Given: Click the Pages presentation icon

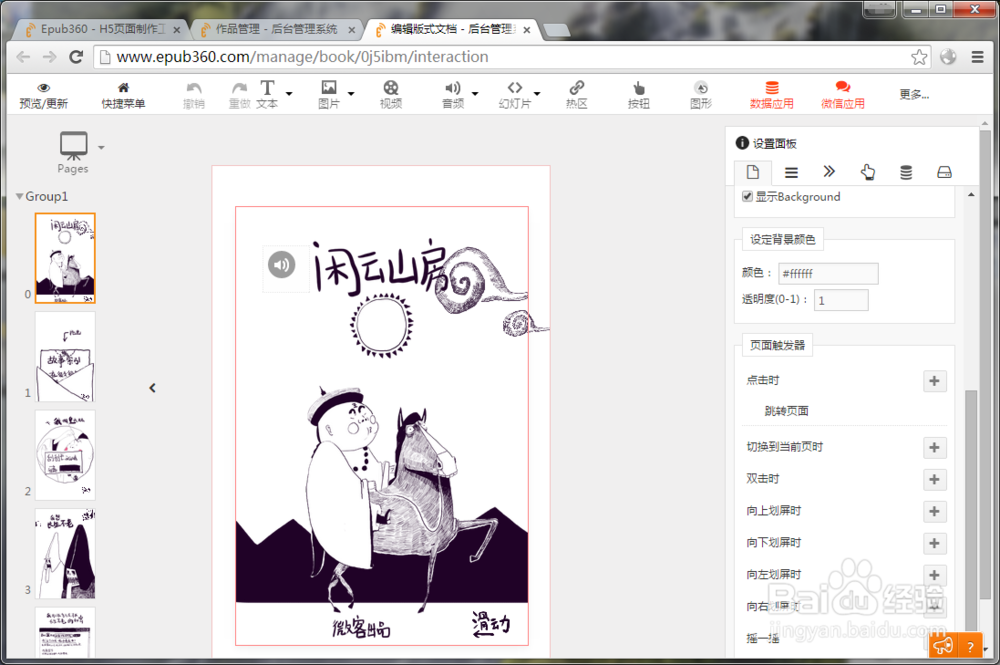Looking at the screenshot, I should point(73,145).
